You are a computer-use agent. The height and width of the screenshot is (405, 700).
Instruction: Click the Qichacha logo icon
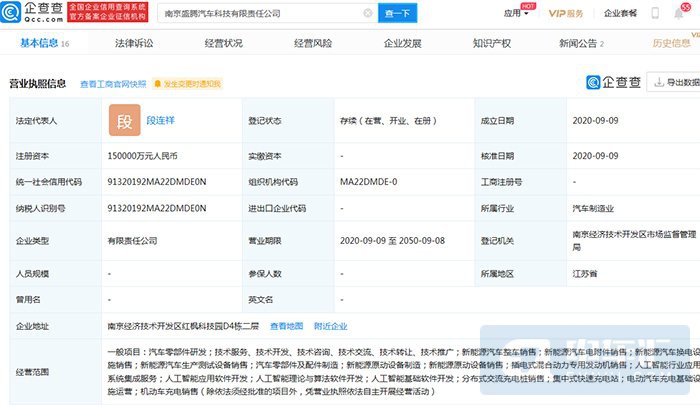[x=11, y=12]
